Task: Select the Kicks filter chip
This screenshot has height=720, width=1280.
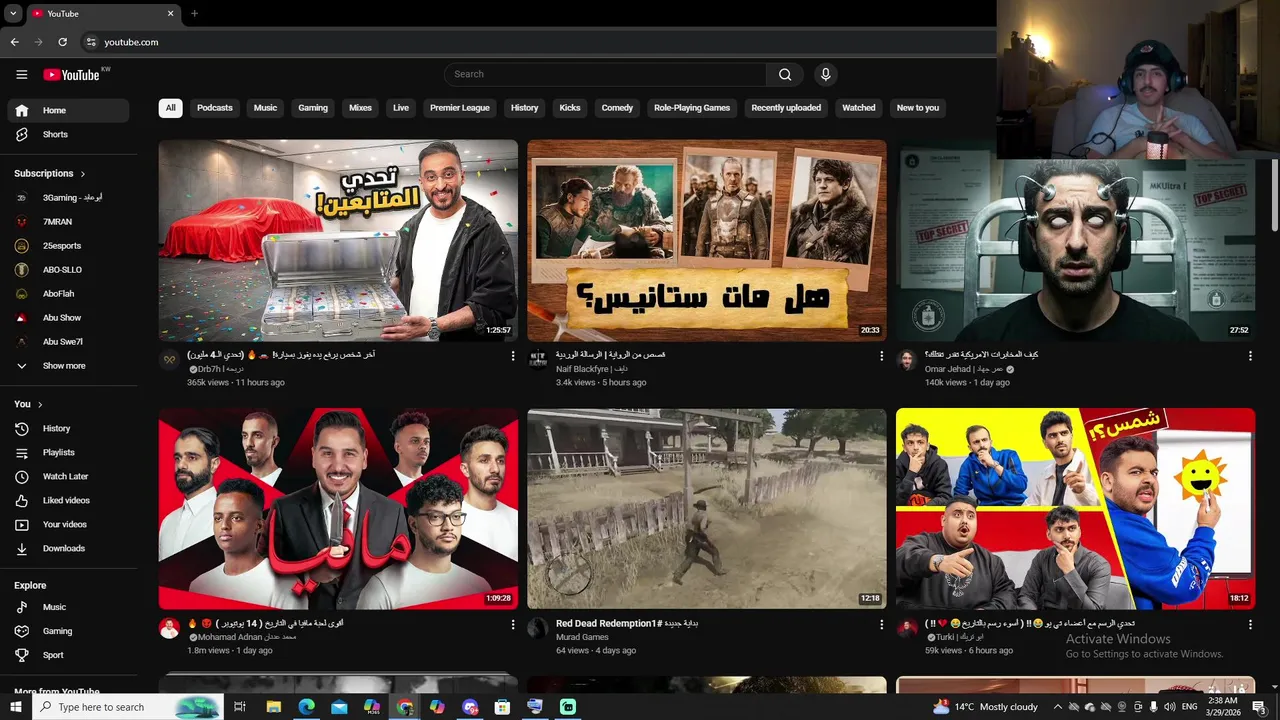Action: click(570, 108)
